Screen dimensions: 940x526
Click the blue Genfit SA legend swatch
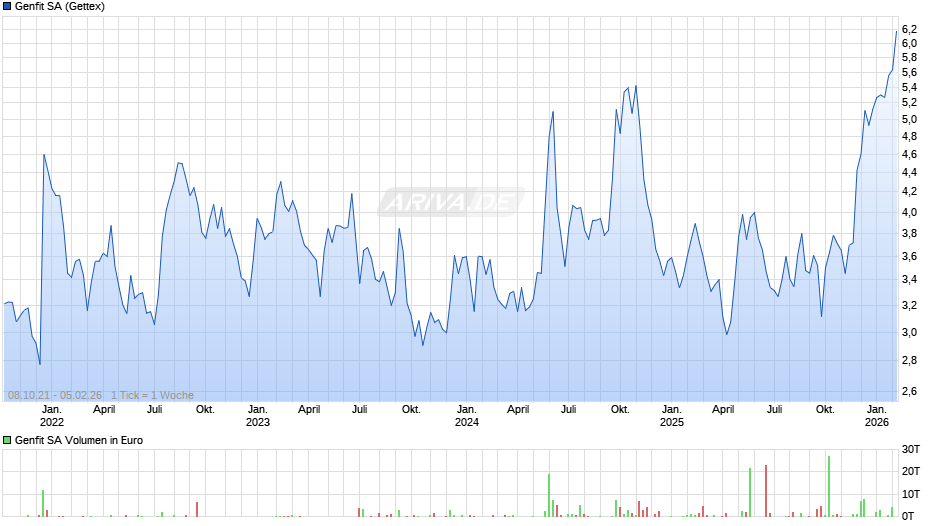point(7,7)
